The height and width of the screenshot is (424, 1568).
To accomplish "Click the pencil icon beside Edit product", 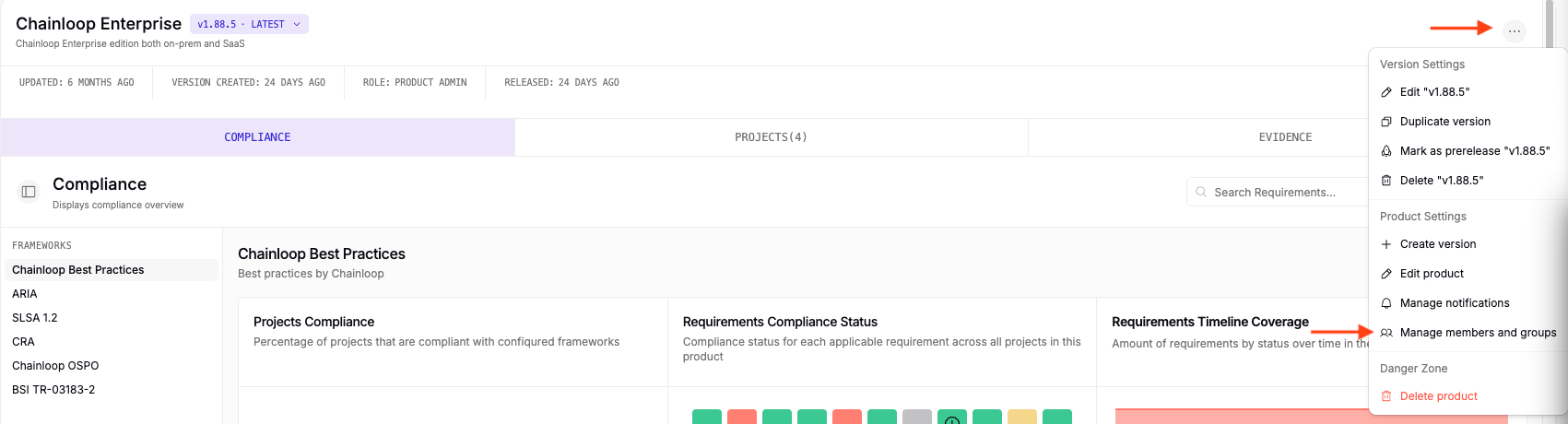I will [1386, 274].
